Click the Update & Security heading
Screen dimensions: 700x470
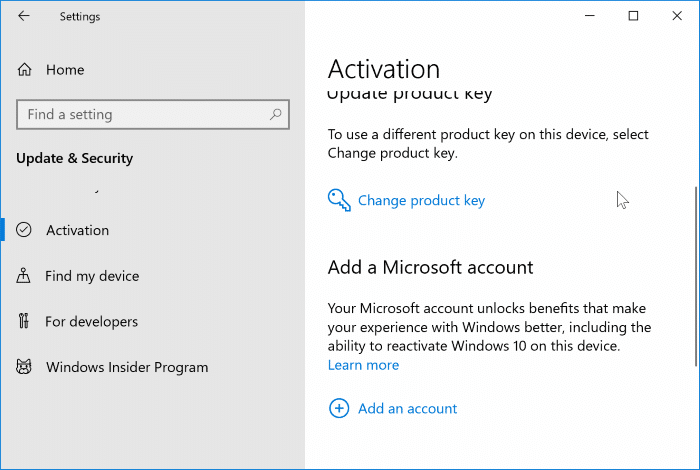point(75,158)
